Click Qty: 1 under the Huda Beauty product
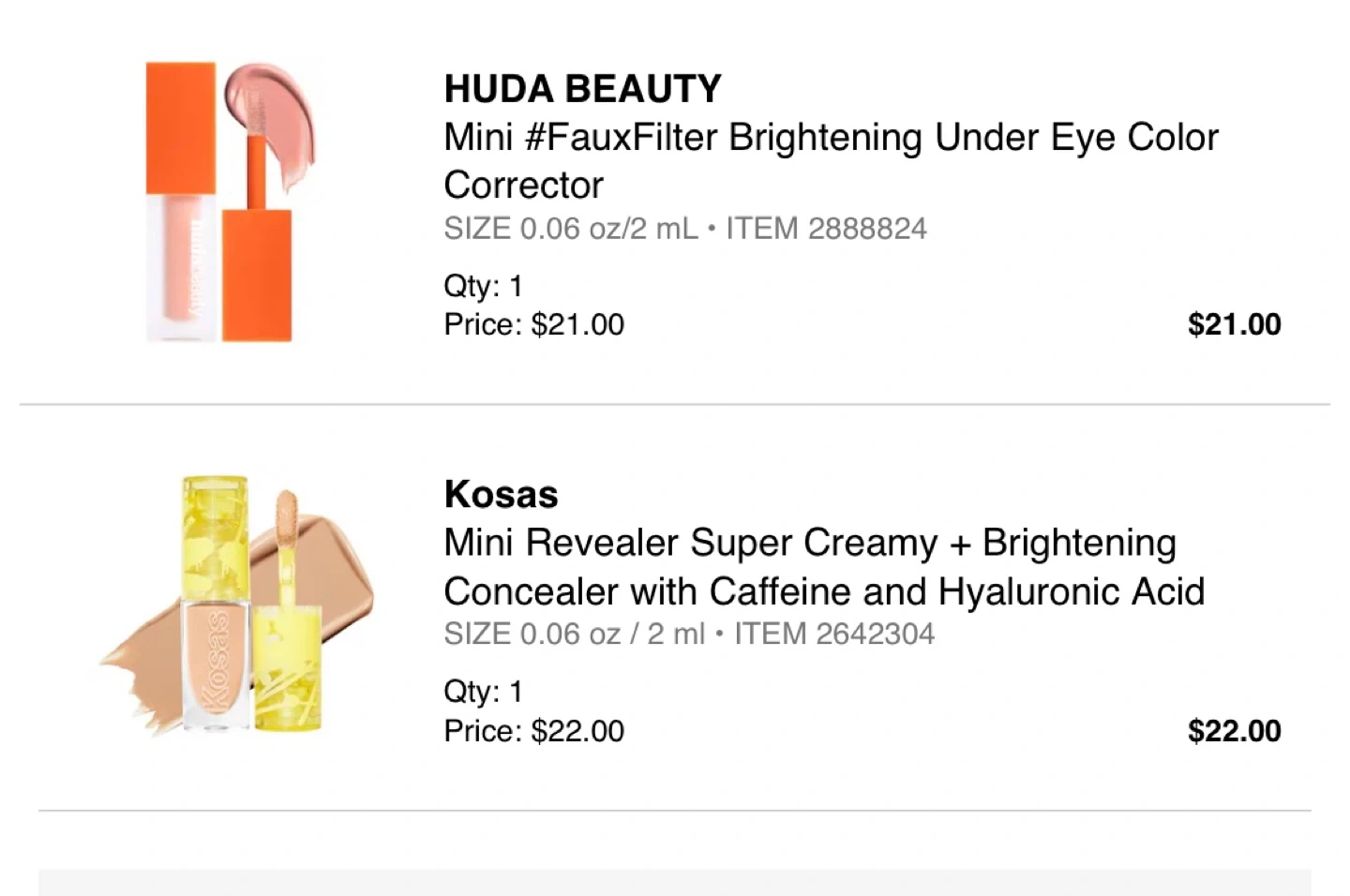 pyautogui.click(x=483, y=286)
